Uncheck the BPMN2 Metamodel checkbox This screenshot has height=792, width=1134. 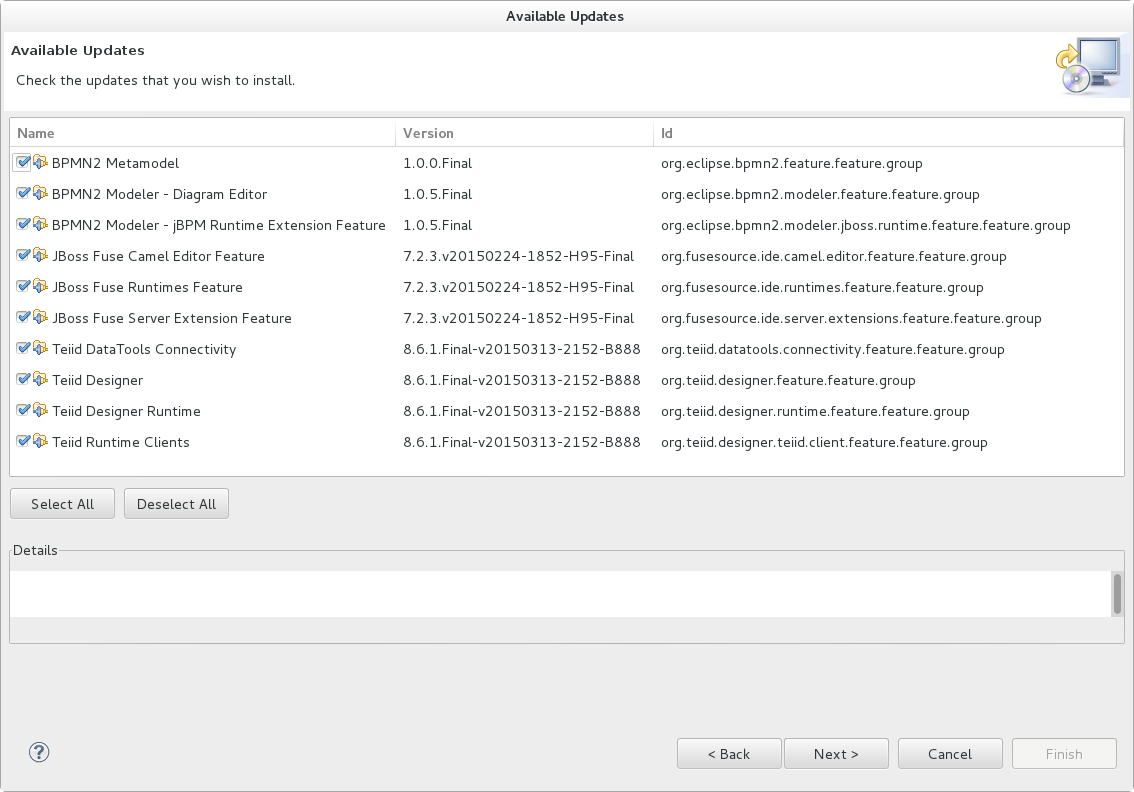pyautogui.click(x=23, y=163)
